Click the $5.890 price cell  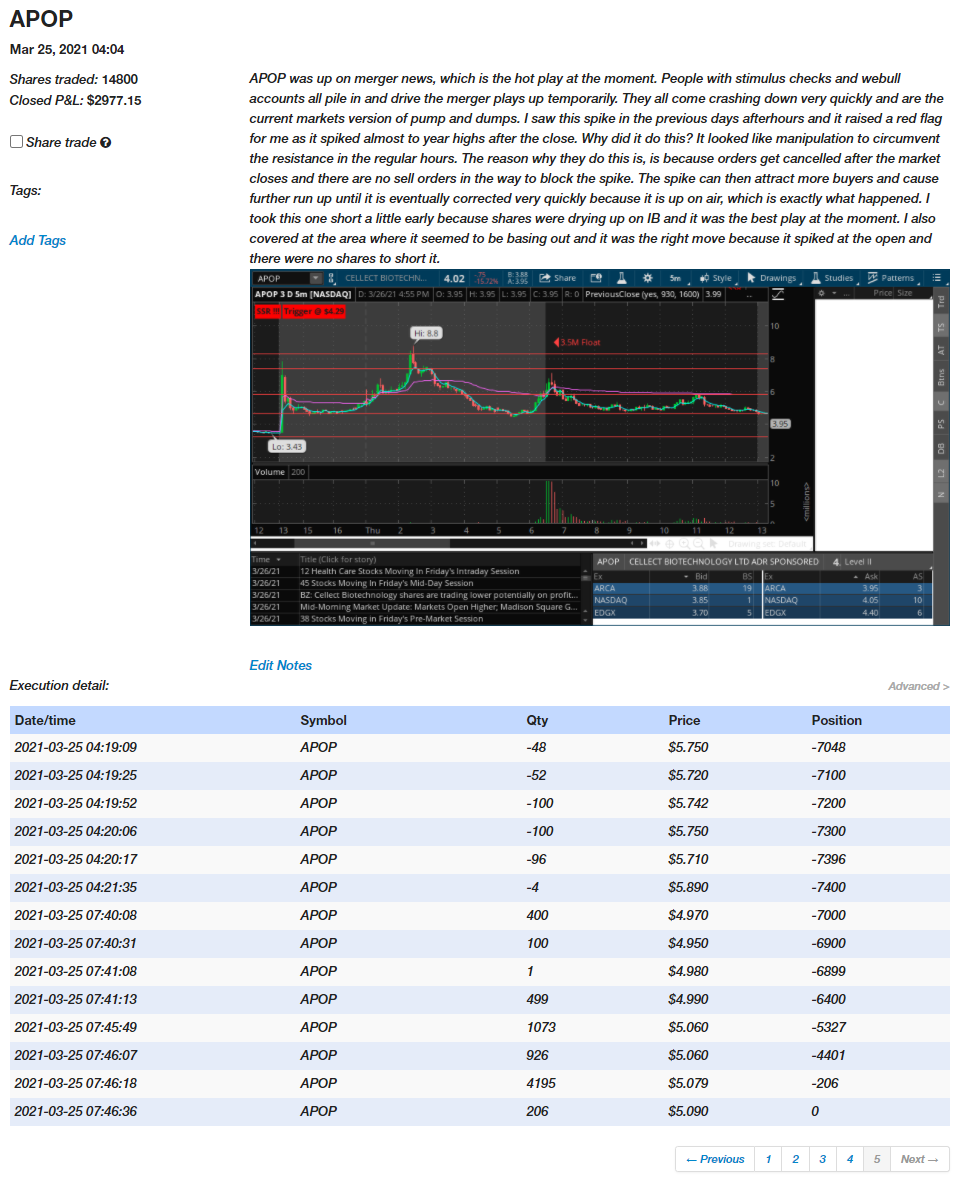point(688,887)
